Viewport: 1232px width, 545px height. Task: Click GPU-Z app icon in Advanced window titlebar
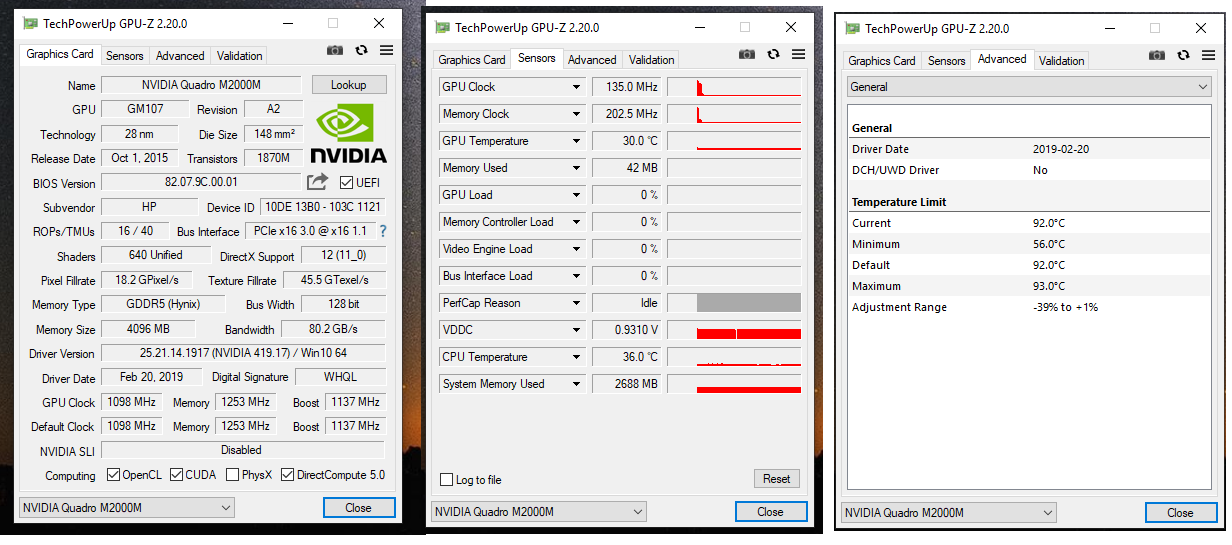tap(853, 28)
